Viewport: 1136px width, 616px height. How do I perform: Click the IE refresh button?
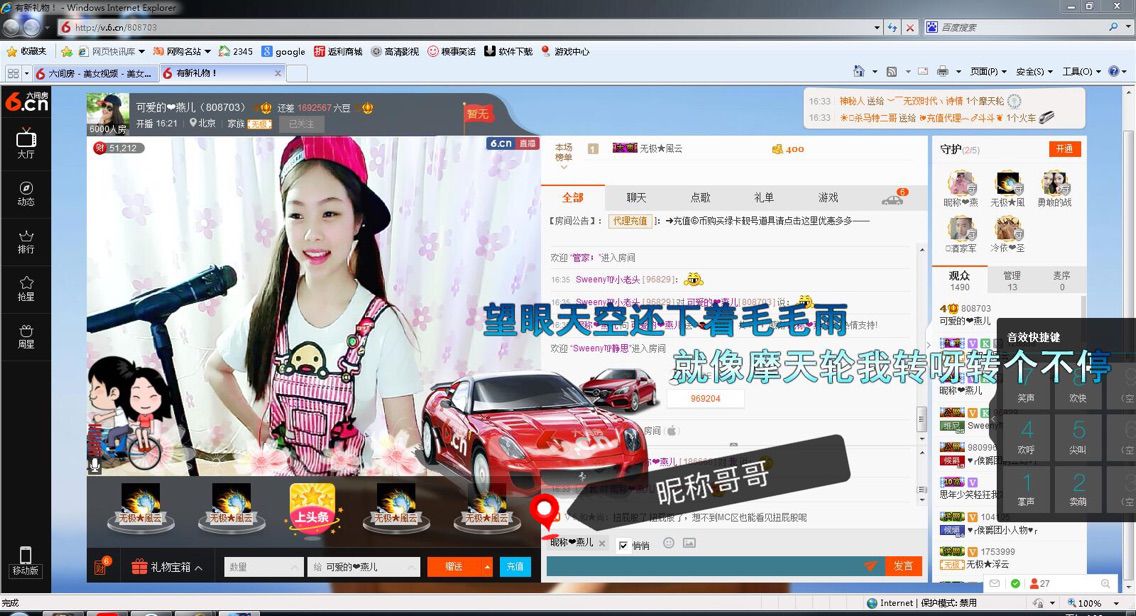[893, 28]
